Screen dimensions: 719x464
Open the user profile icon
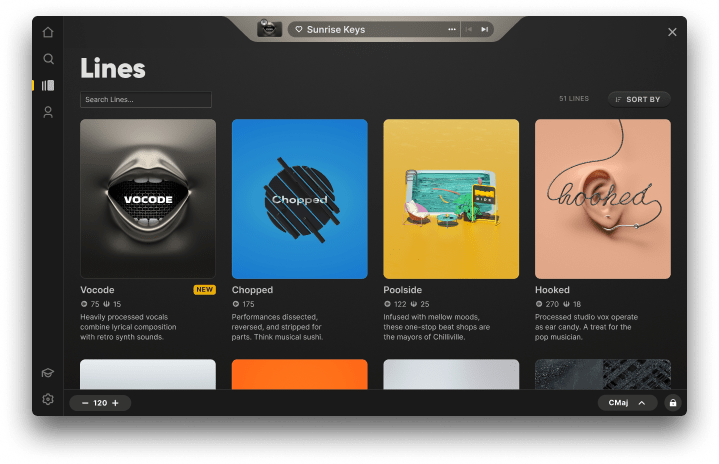[x=48, y=112]
